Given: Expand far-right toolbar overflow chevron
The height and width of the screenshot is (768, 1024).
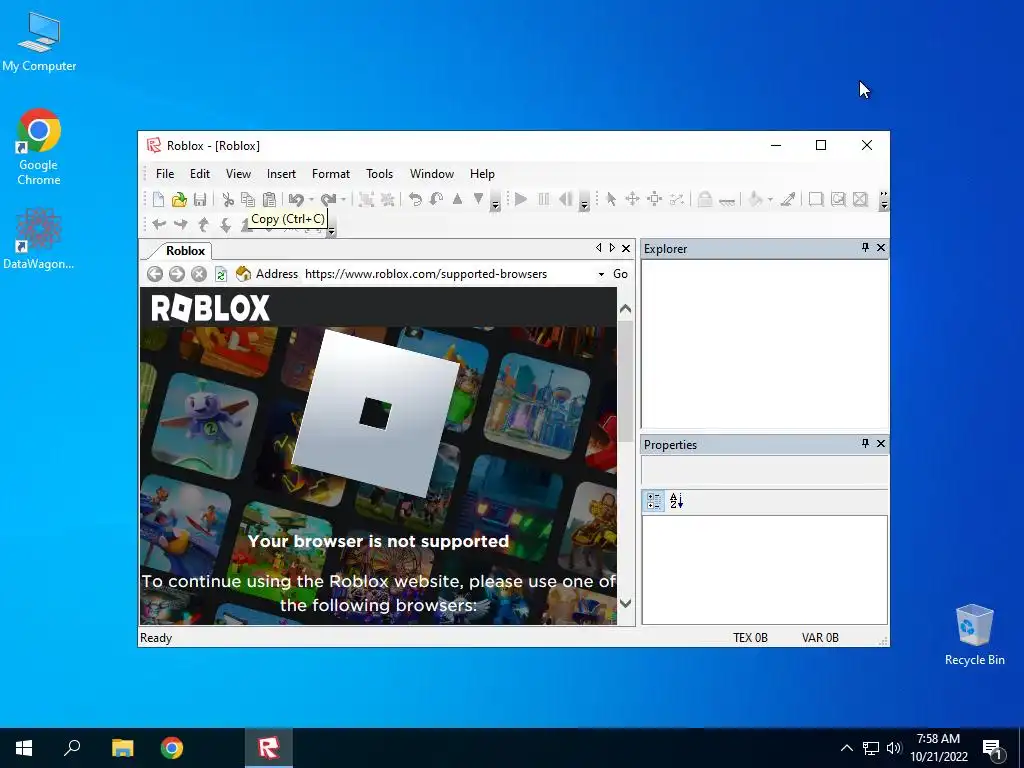Looking at the screenshot, I should point(884,201).
